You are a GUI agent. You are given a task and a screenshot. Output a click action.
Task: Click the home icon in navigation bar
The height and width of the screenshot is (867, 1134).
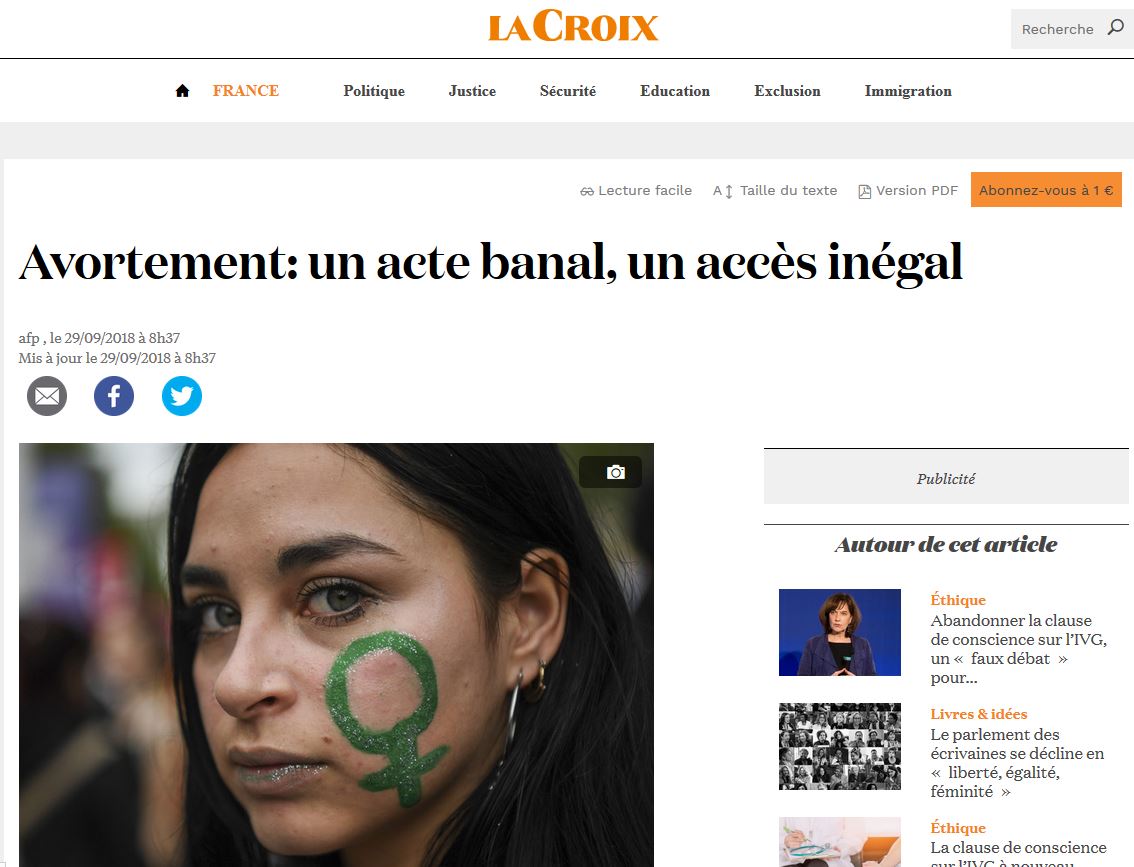182,90
